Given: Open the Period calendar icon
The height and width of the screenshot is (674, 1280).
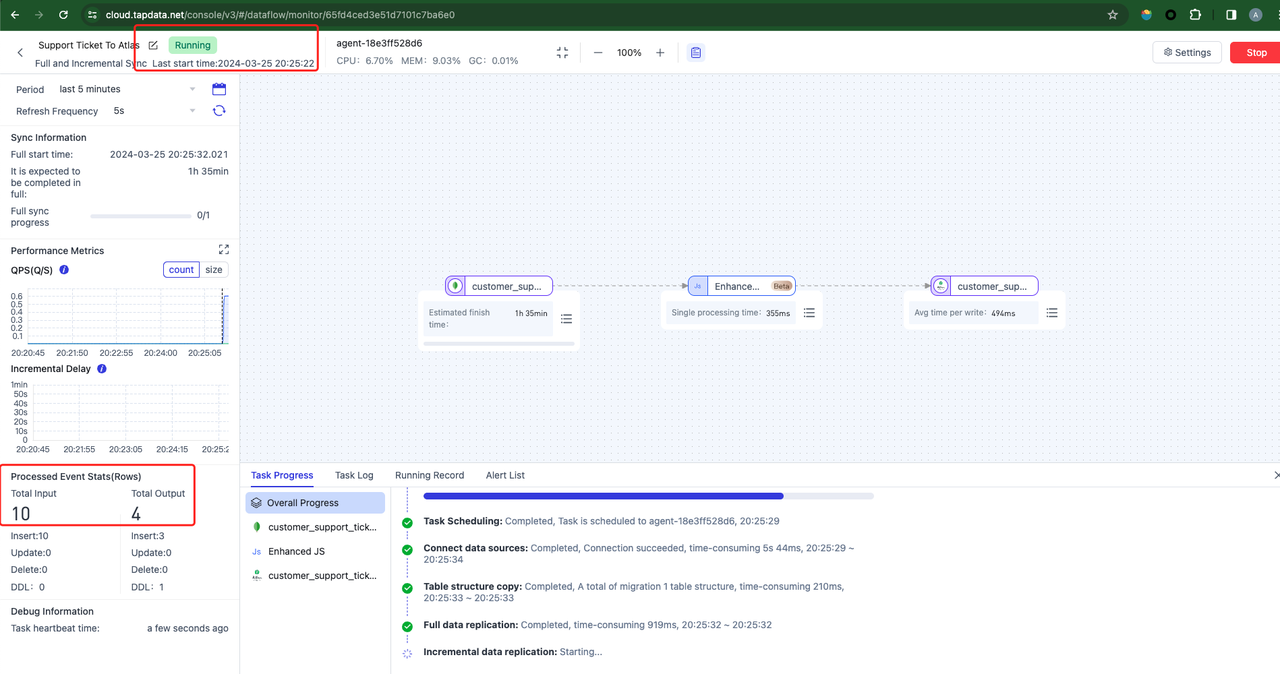Looking at the screenshot, I should 219,89.
